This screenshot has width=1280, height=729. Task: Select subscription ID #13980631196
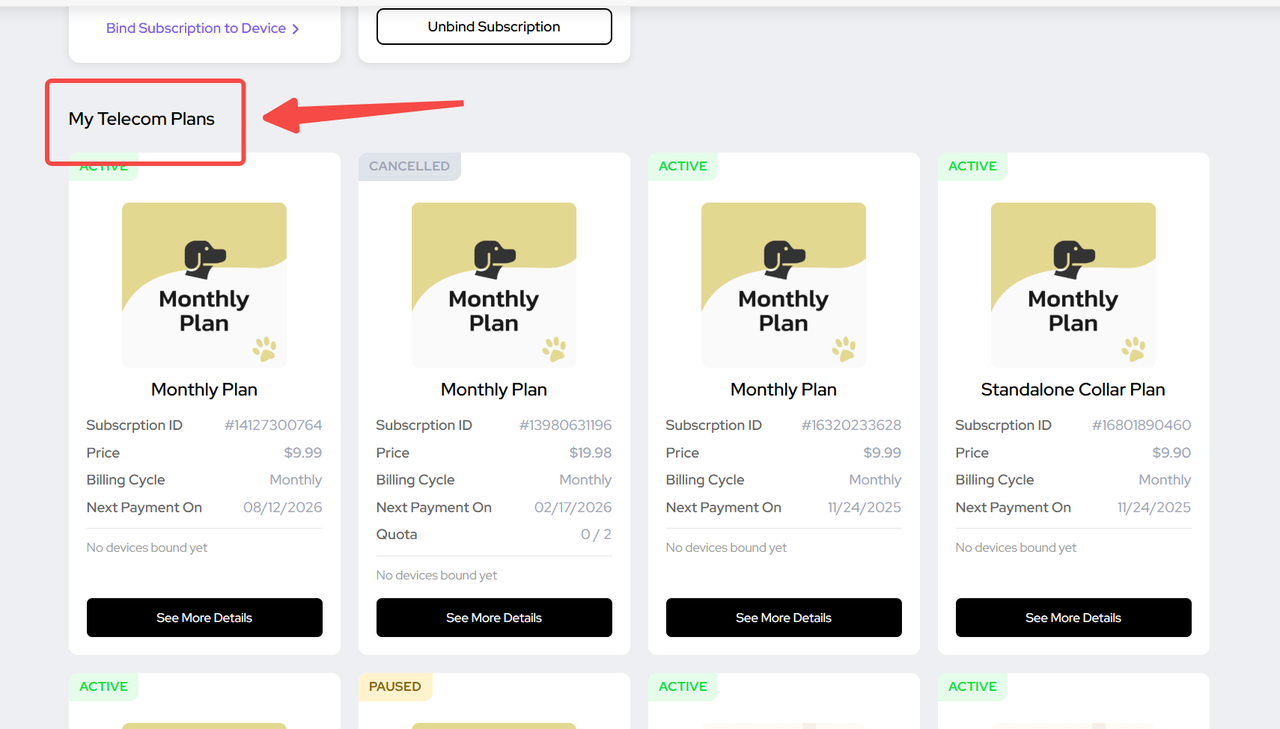[565, 425]
